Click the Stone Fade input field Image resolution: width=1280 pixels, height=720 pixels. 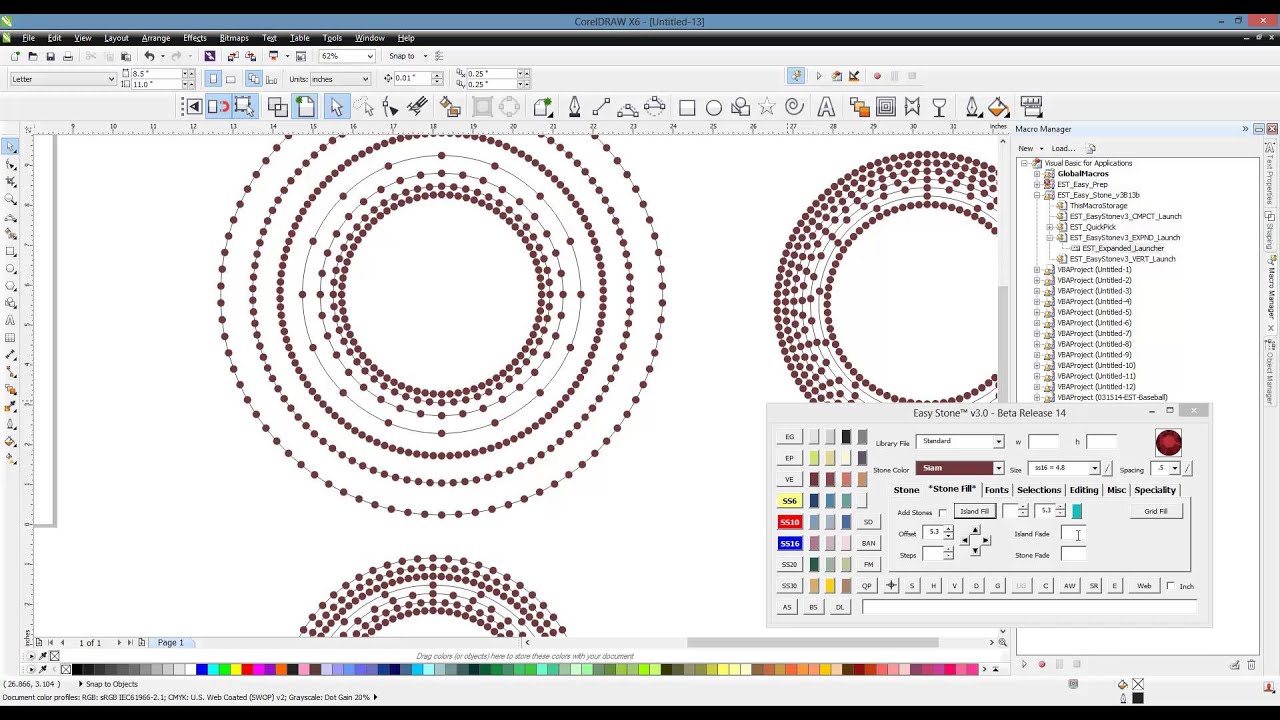click(x=1072, y=555)
